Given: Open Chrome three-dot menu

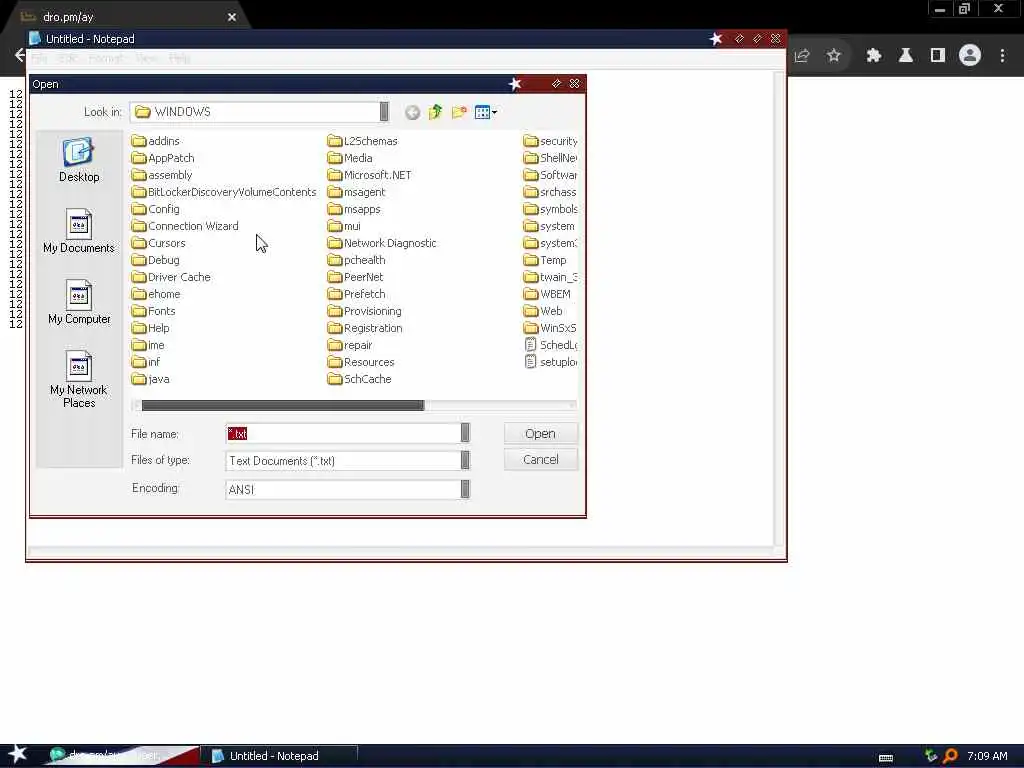Looking at the screenshot, I should tap(1002, 56).
